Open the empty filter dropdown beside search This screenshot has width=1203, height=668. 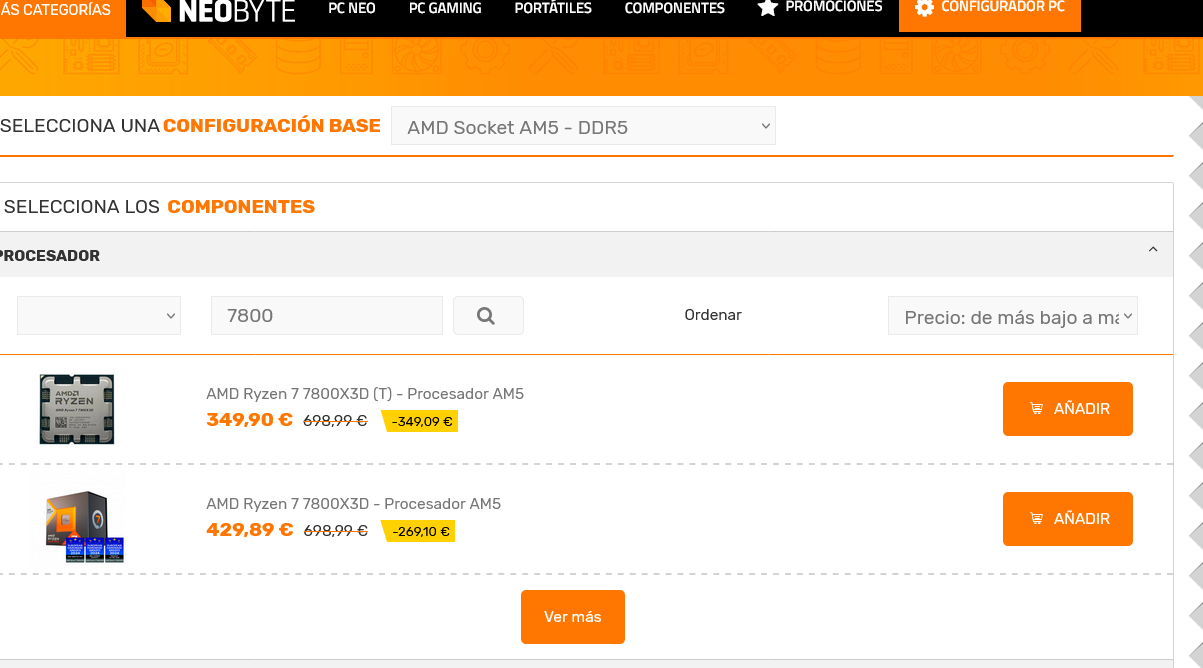[x=99, y=315]
